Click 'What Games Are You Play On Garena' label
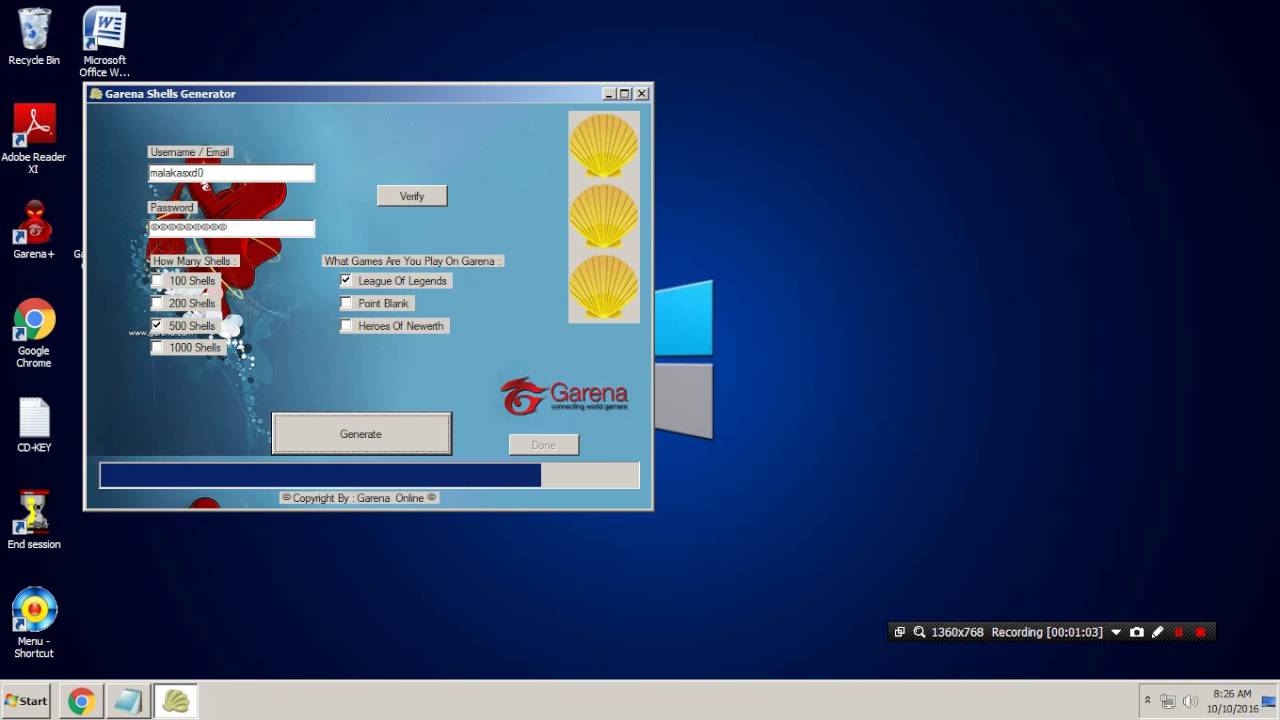 (x=412, y=261)
